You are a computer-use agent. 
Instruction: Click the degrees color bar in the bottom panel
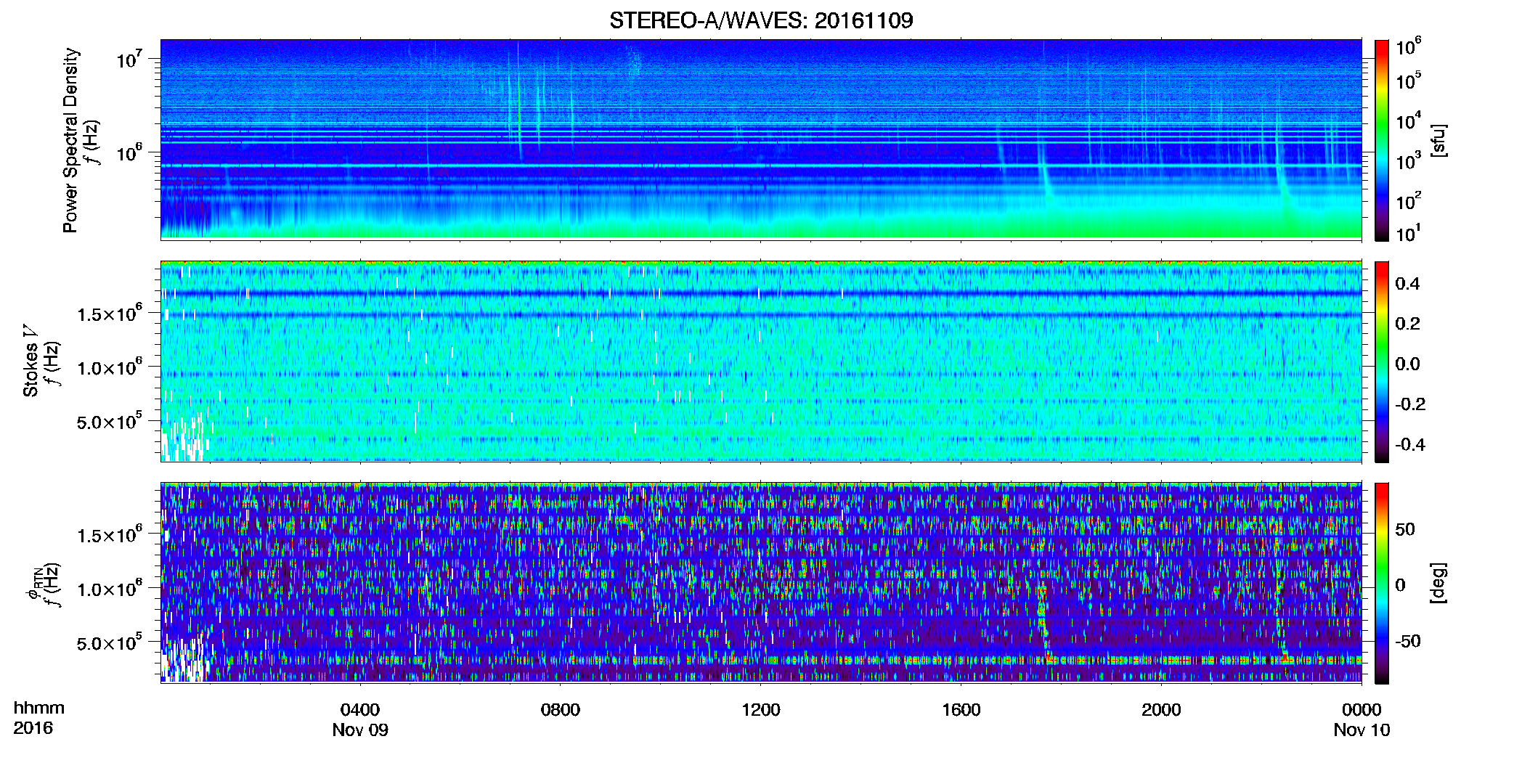pos(1382,583)
